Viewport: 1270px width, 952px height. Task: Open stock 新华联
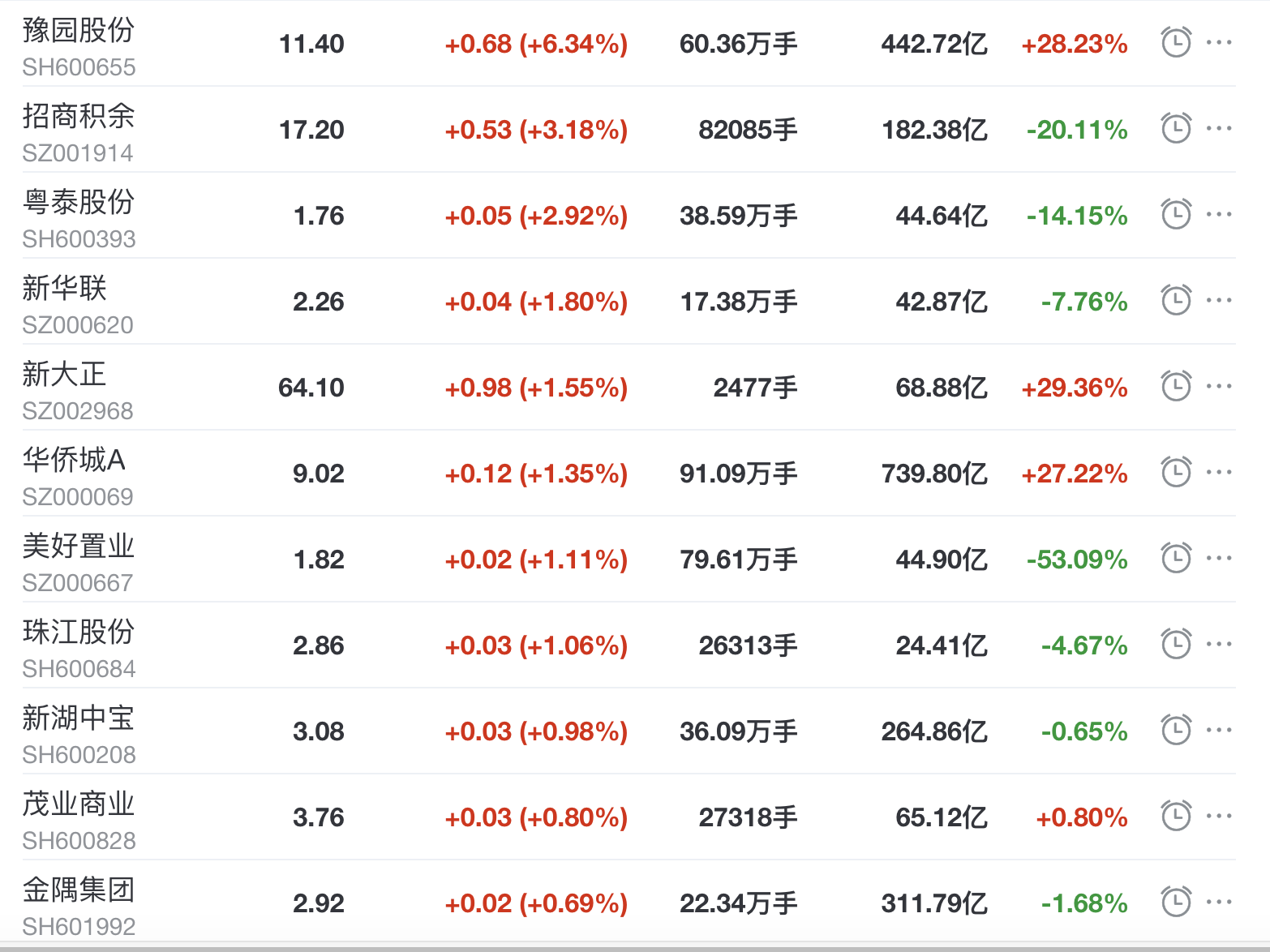pos(64,288)
